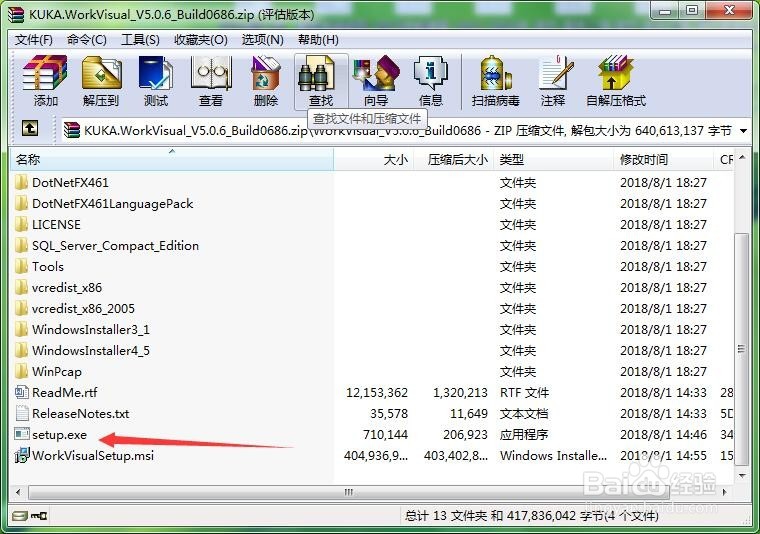Click size value 12,153,362 of ReadMe.rtf
The width and height of the screenshot is (760, 534).
[x=377, y=393]
